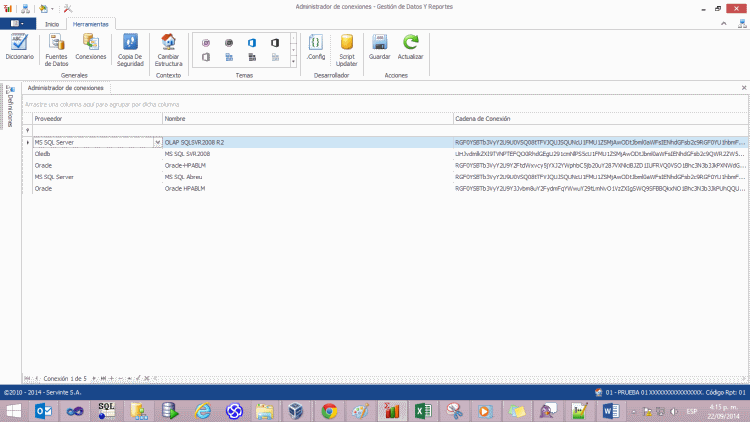The width and height of the screenshot is (750, 422).
Task: Refresh using the Actualizar button
Action: tap(410, 47)
